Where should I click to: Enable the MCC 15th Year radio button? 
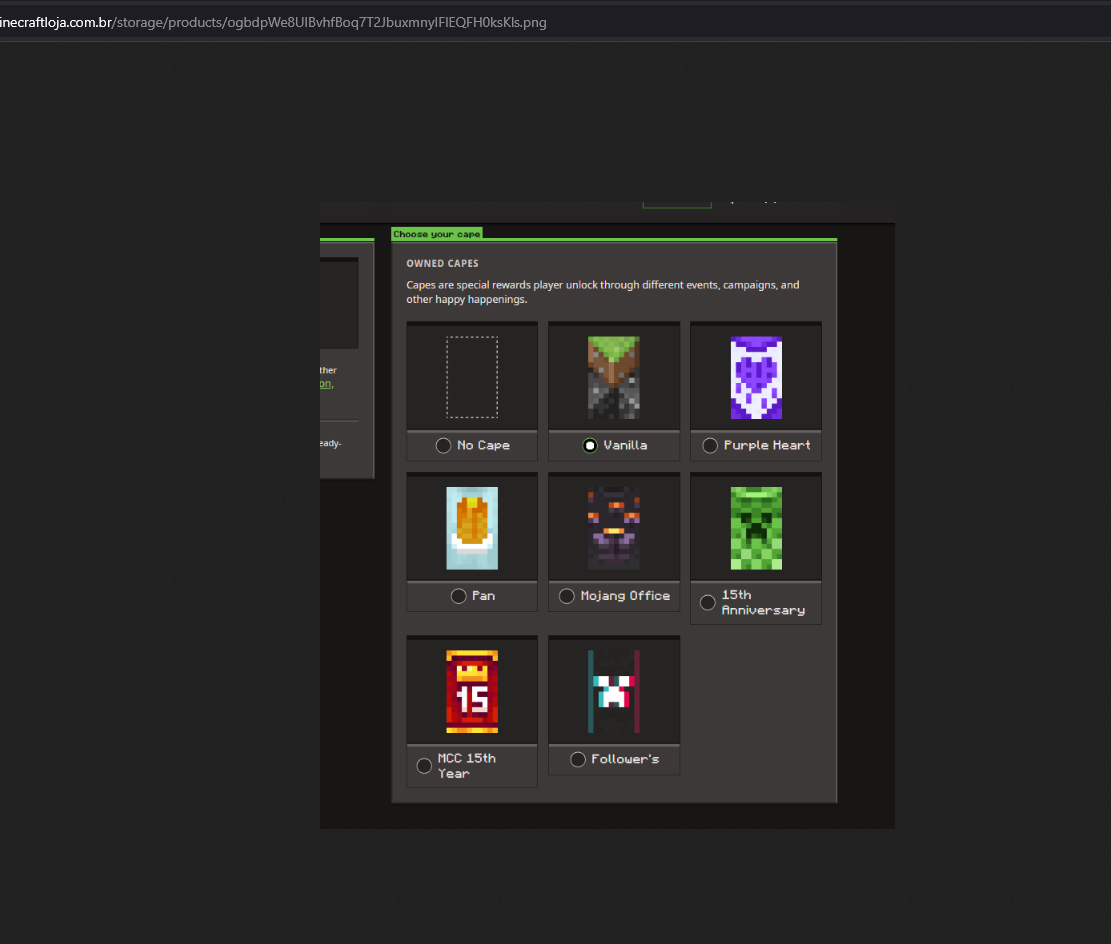click(x=424, y=766)
